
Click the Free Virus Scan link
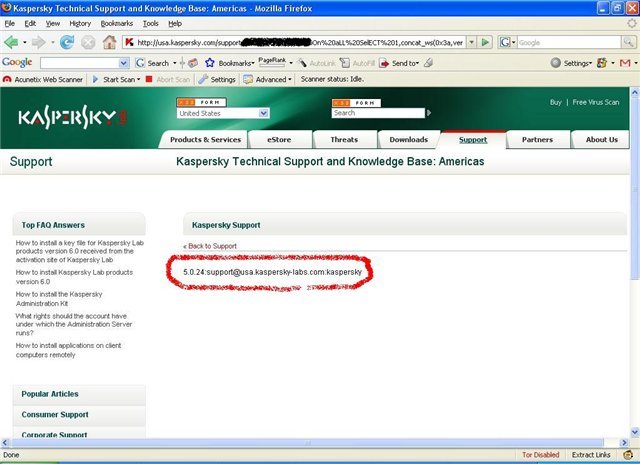tap(595, 102)
